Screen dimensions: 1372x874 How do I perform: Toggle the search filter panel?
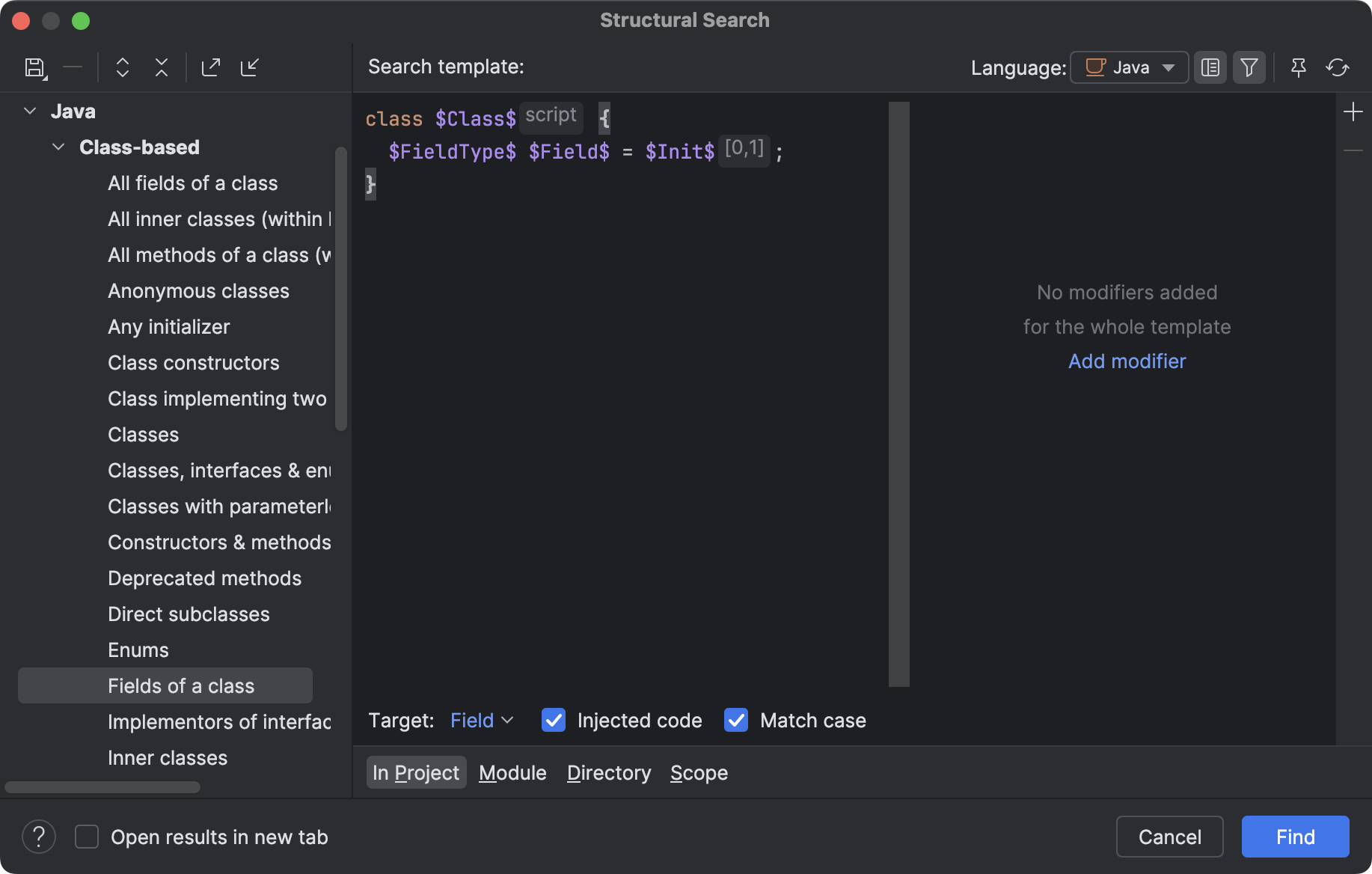click(1249, 67)
